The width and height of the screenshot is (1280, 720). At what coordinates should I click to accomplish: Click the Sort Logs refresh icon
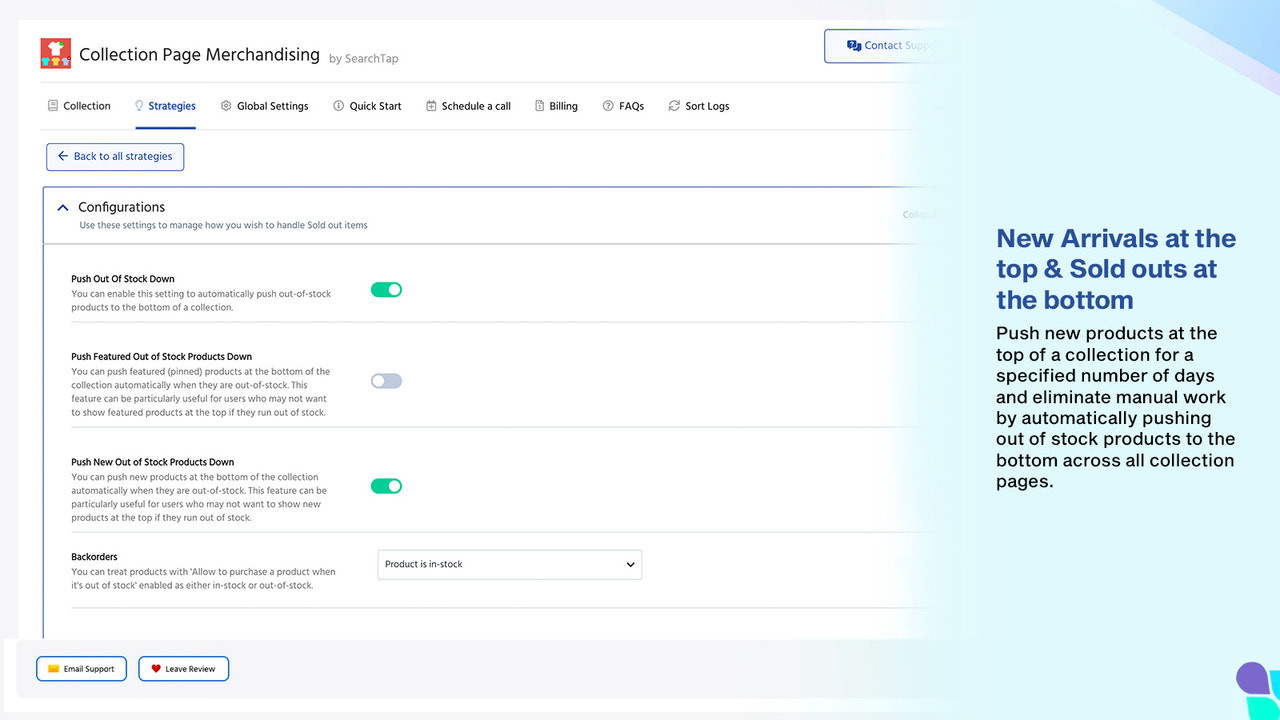(x=674, y=106)
